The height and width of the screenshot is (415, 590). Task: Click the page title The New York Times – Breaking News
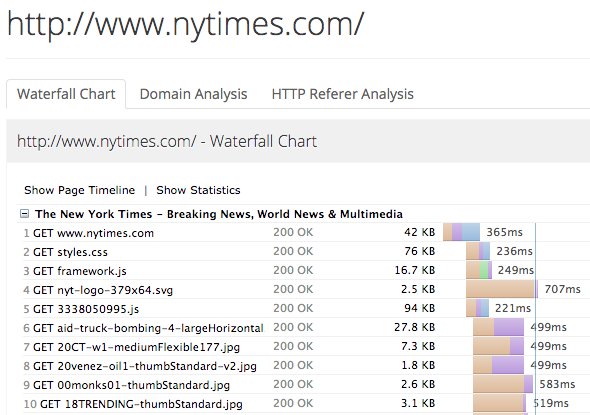pyautogui.click(x=219, y=214)
